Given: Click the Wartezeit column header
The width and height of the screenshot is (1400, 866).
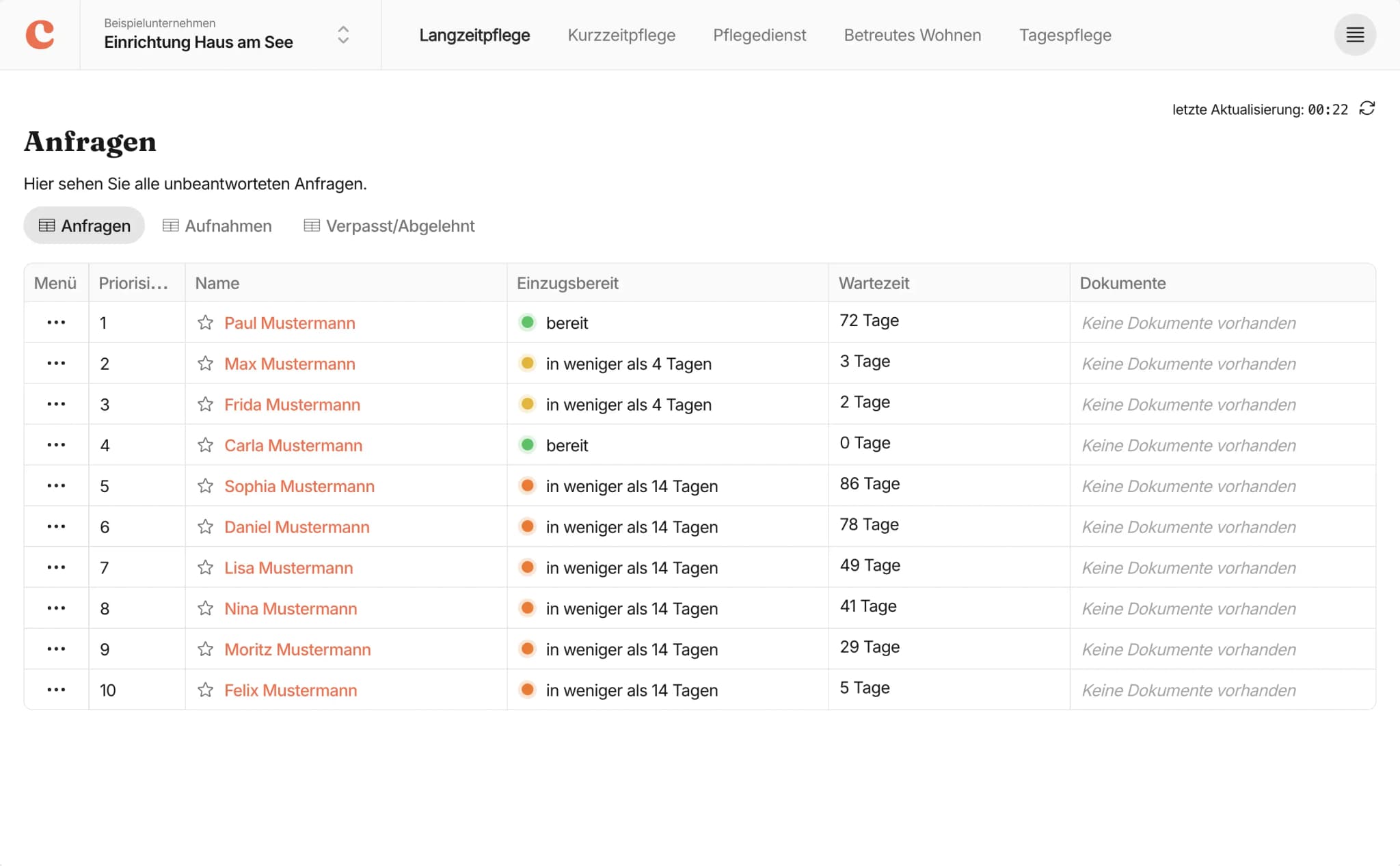Looking at the screenshot, I should click(874, 283).
